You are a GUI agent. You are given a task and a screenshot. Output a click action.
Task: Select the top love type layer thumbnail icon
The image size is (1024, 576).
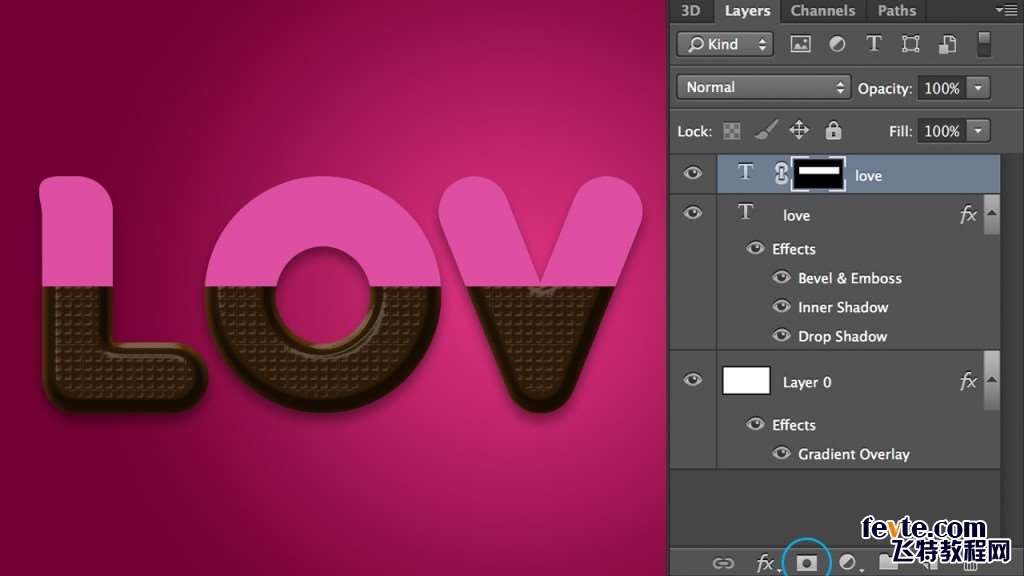point(745,172)
